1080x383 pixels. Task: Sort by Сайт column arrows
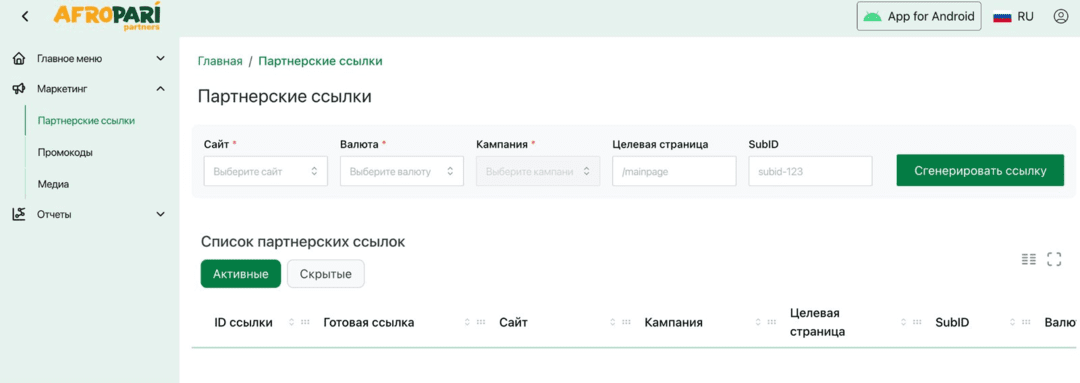(x=612, y=322)
